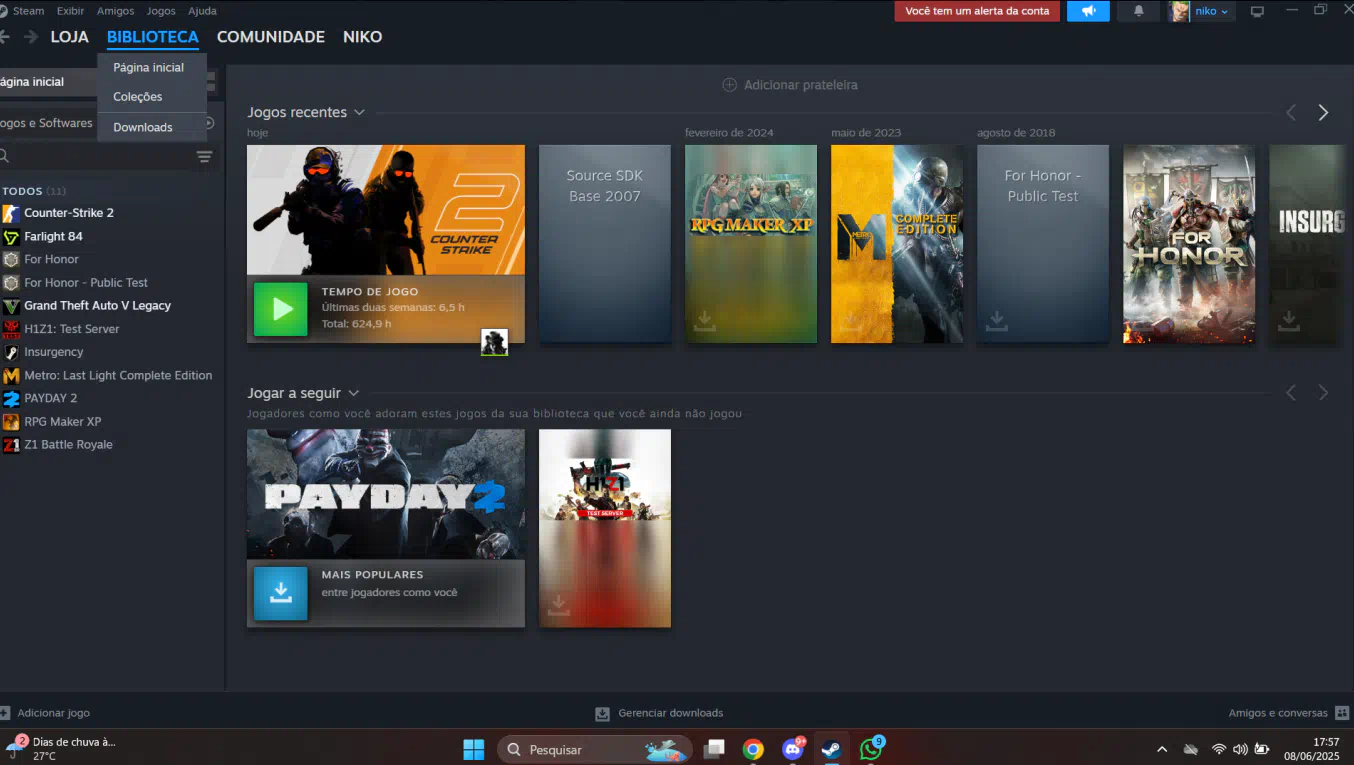Click the account alert red button

point(977,11)
